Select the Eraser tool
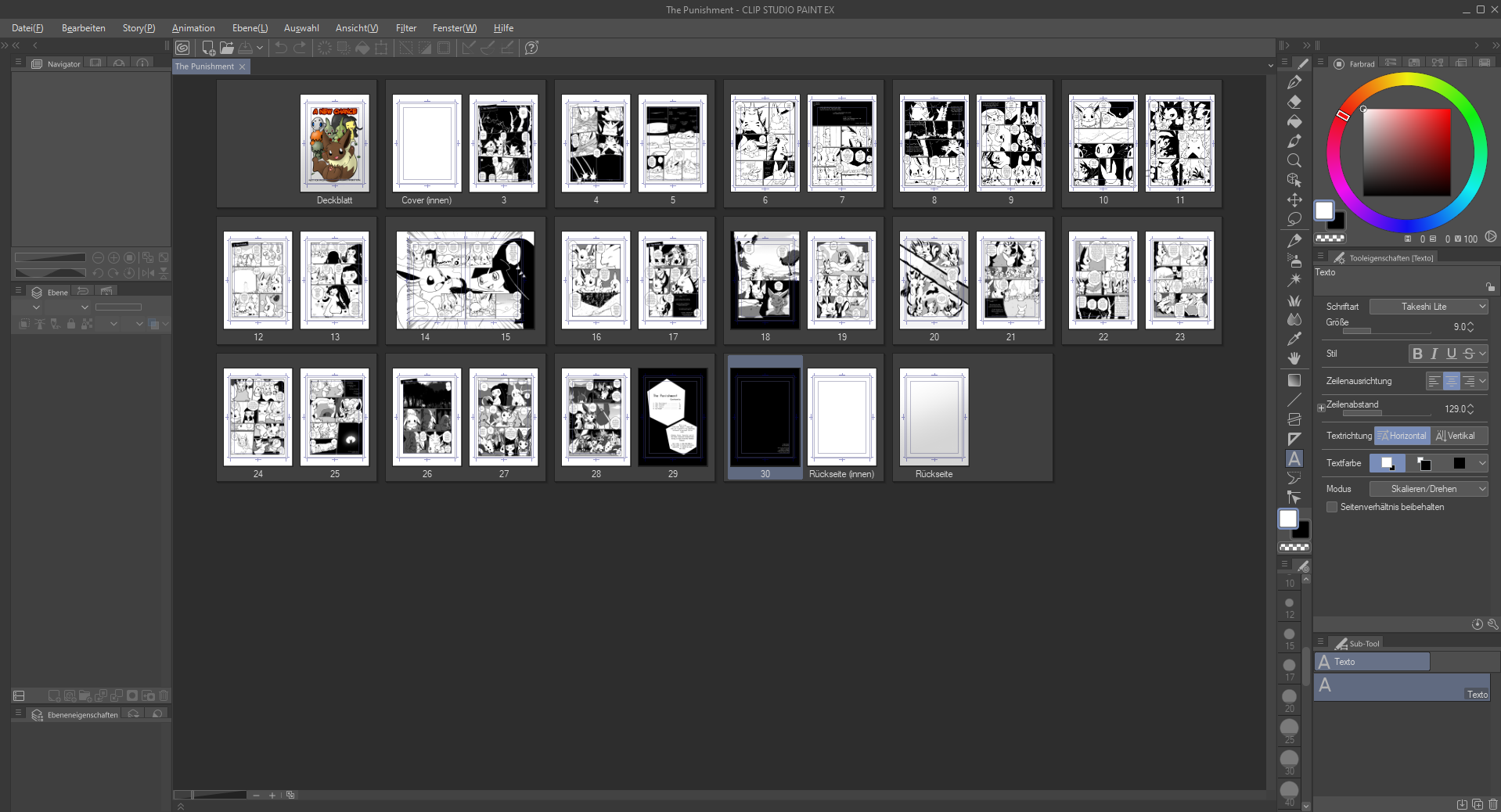This screenshot has width=1501, height=812. pyautogui.click(x=1294, y=102)
